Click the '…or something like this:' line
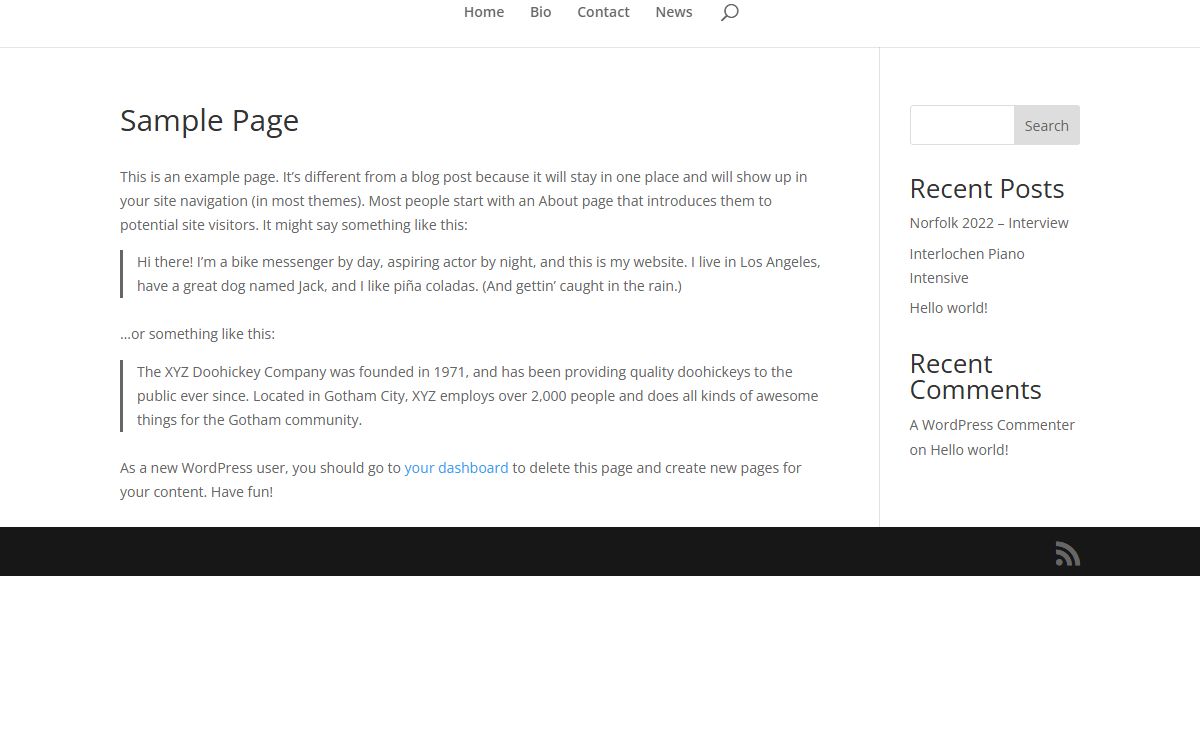The image size is (1200, 740). 197,334
